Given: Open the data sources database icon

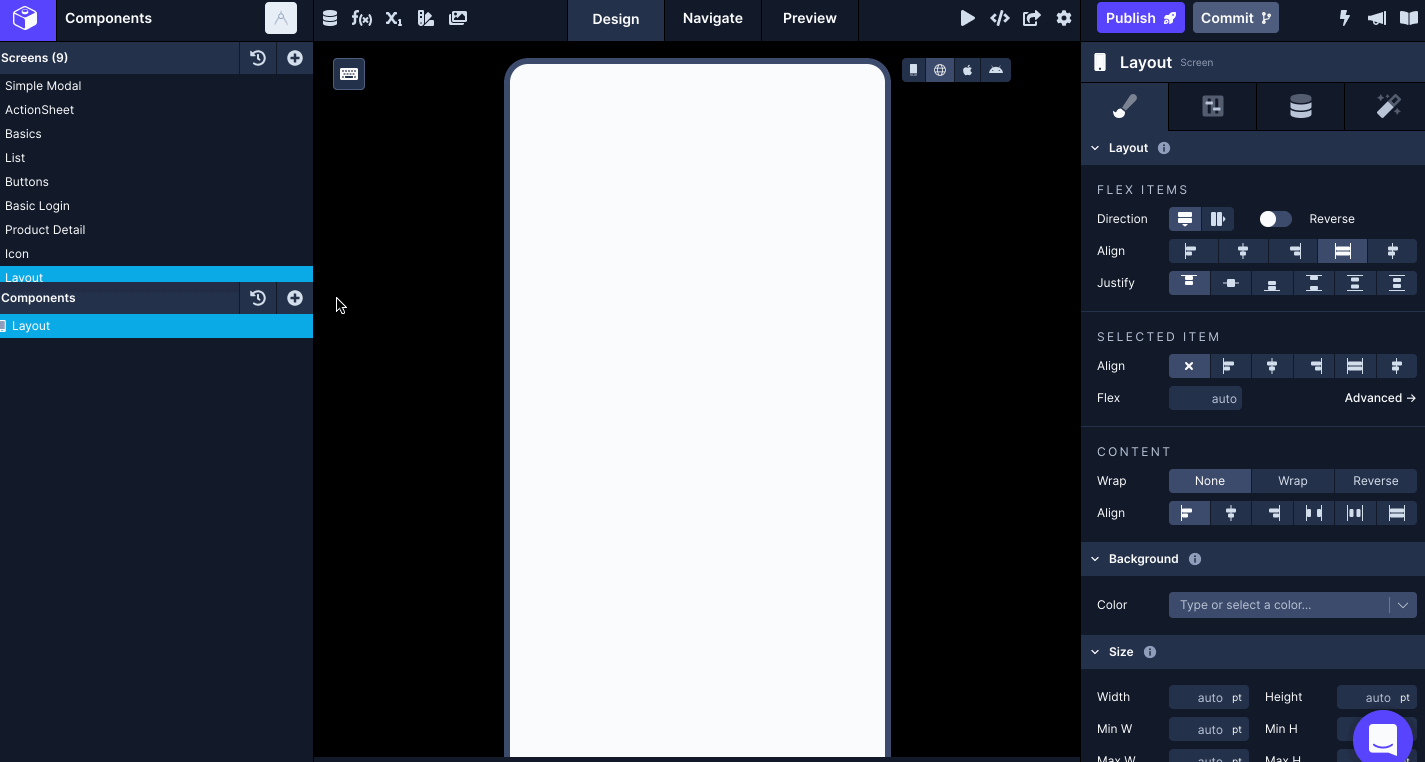Looking at the screenshot, I should point(330,18).
